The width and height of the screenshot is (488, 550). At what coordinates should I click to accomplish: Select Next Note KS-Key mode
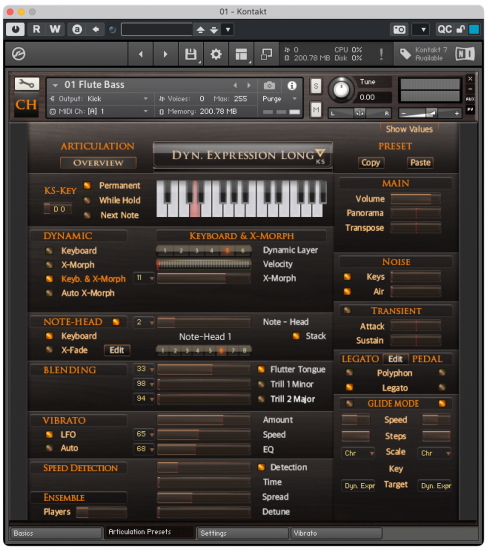pos(87,215)
